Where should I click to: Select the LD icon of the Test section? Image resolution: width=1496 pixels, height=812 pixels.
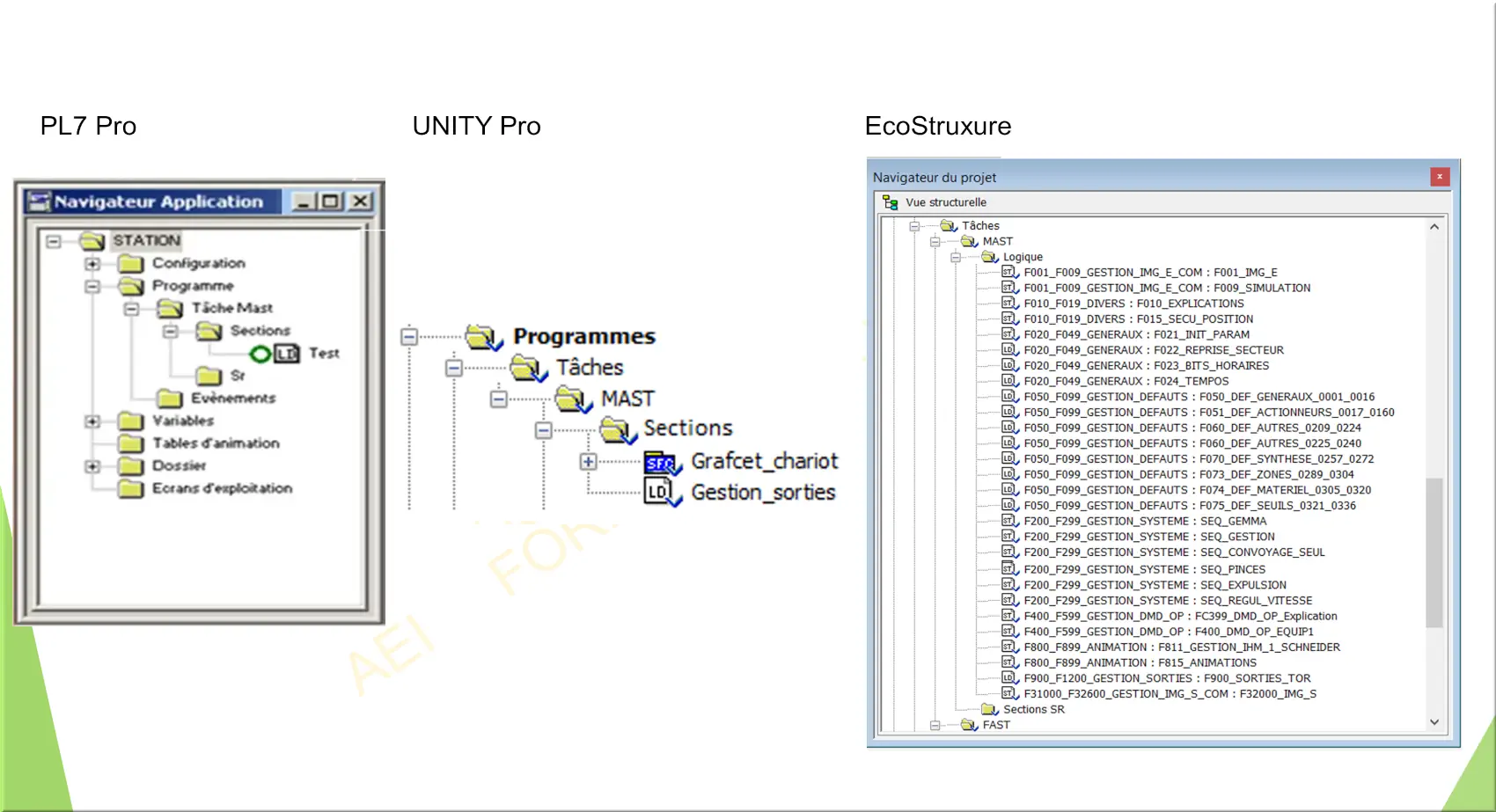287,354
